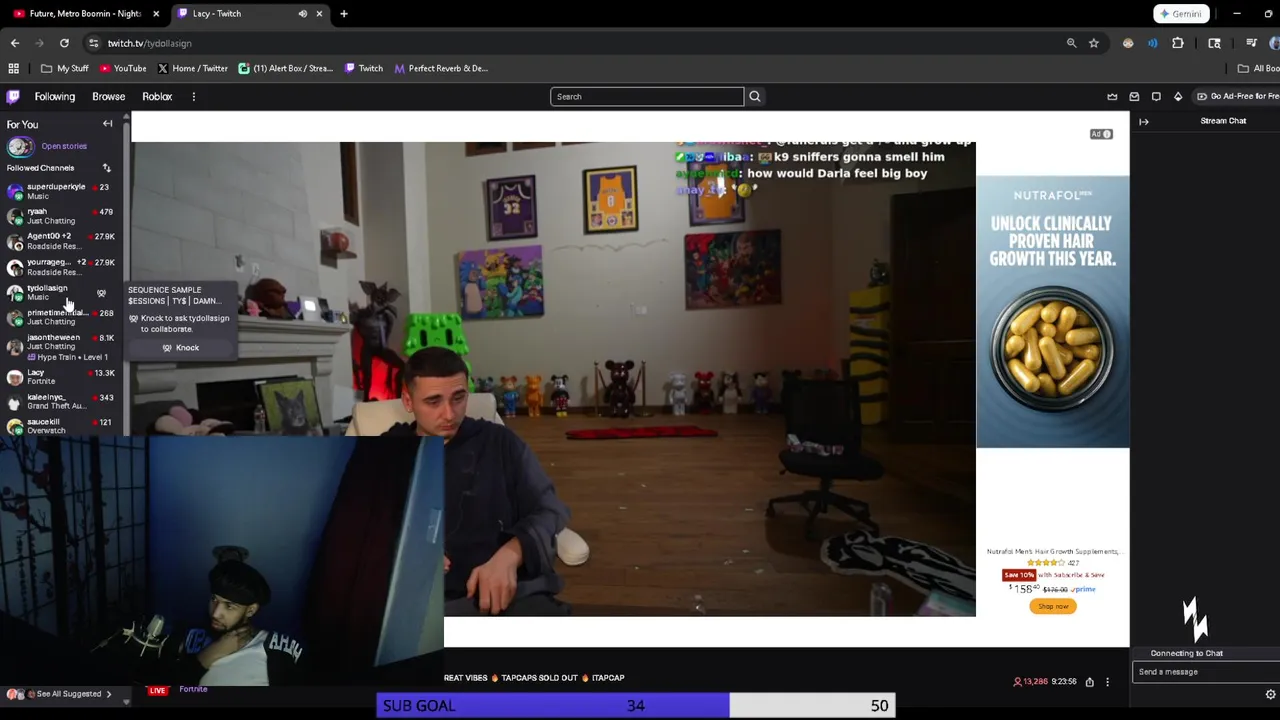
Task: Open the Twitch home logo
Action: (13, 97)
